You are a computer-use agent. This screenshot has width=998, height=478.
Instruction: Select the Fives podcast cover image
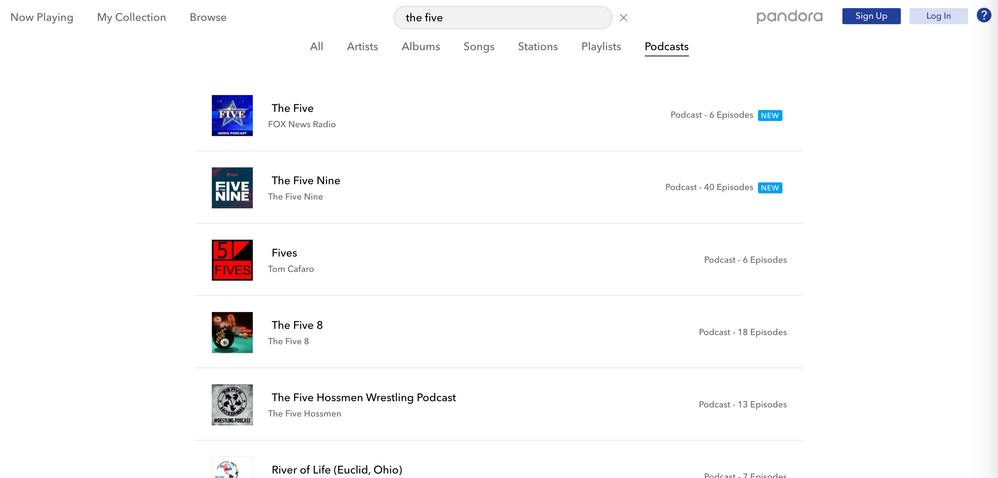click(232, 260)
